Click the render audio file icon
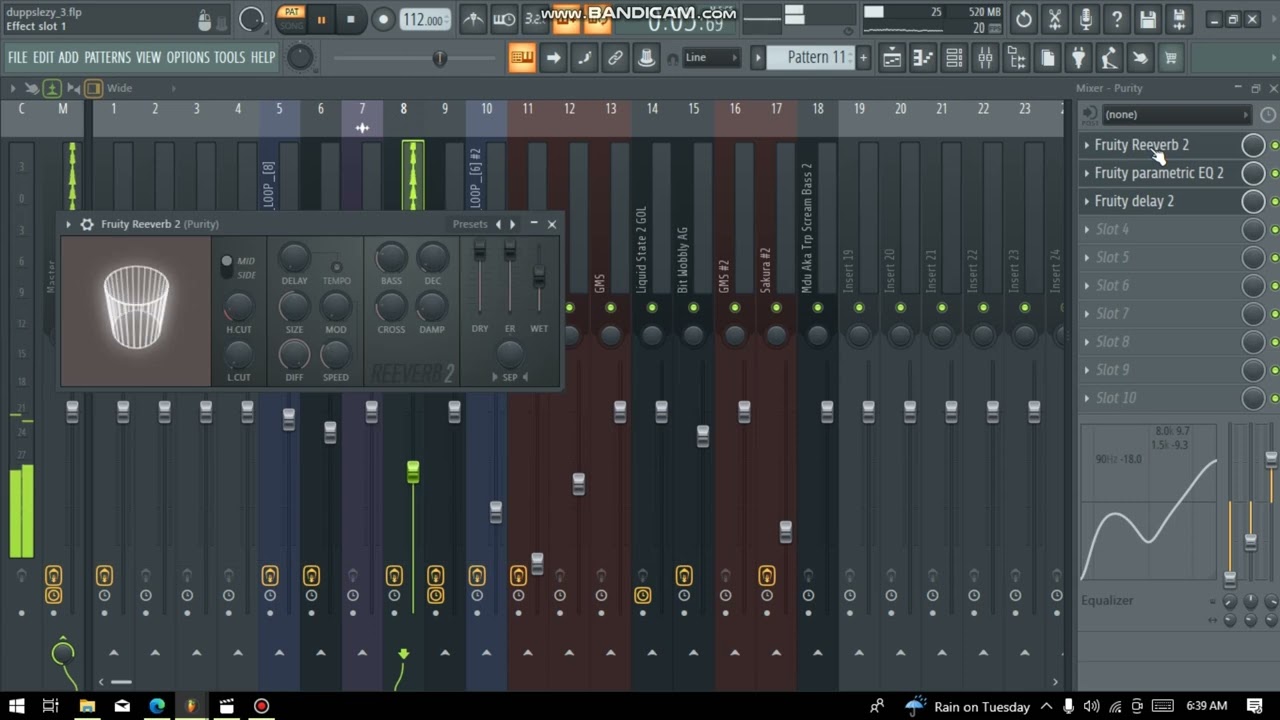 1179,19
